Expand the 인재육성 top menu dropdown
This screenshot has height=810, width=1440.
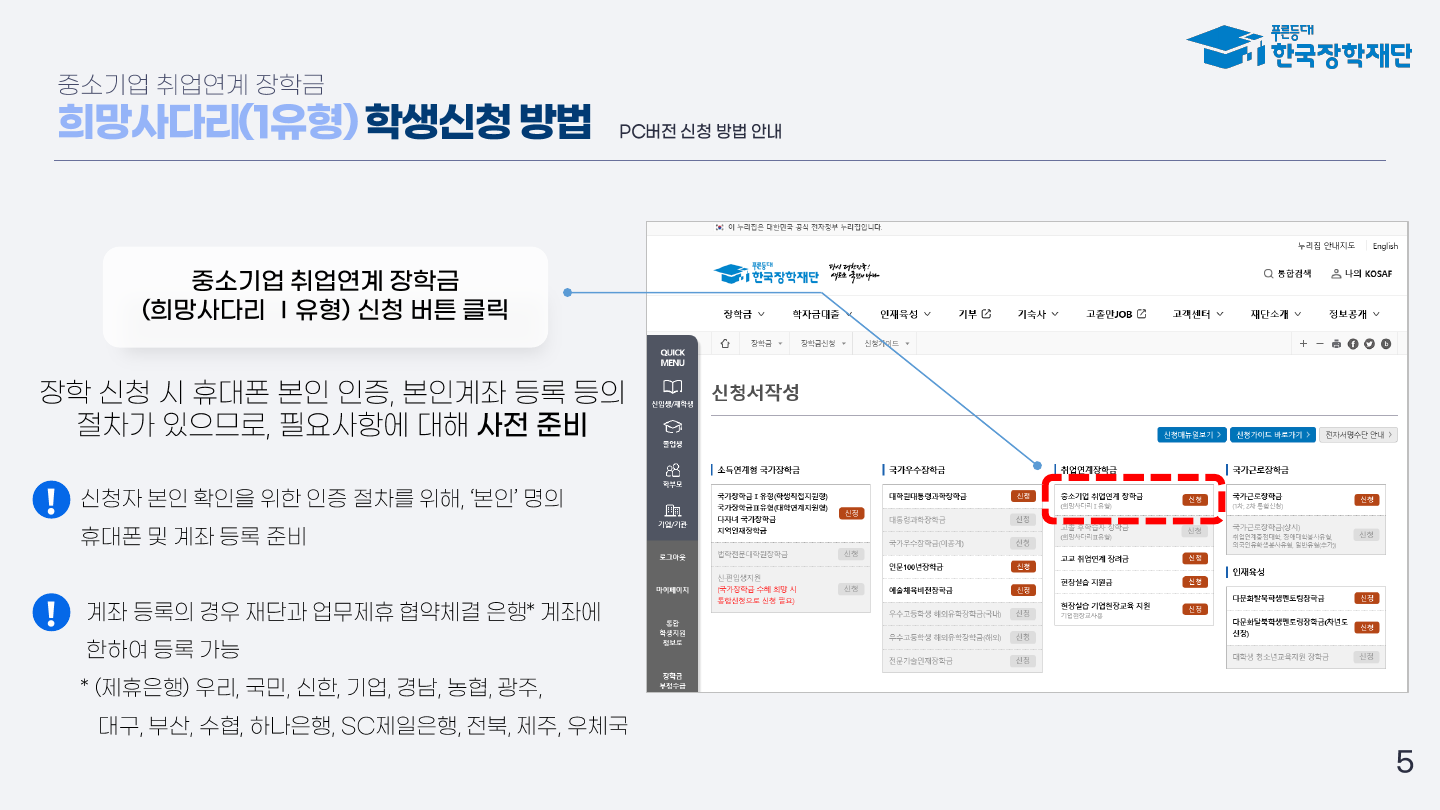pos(905,314)
